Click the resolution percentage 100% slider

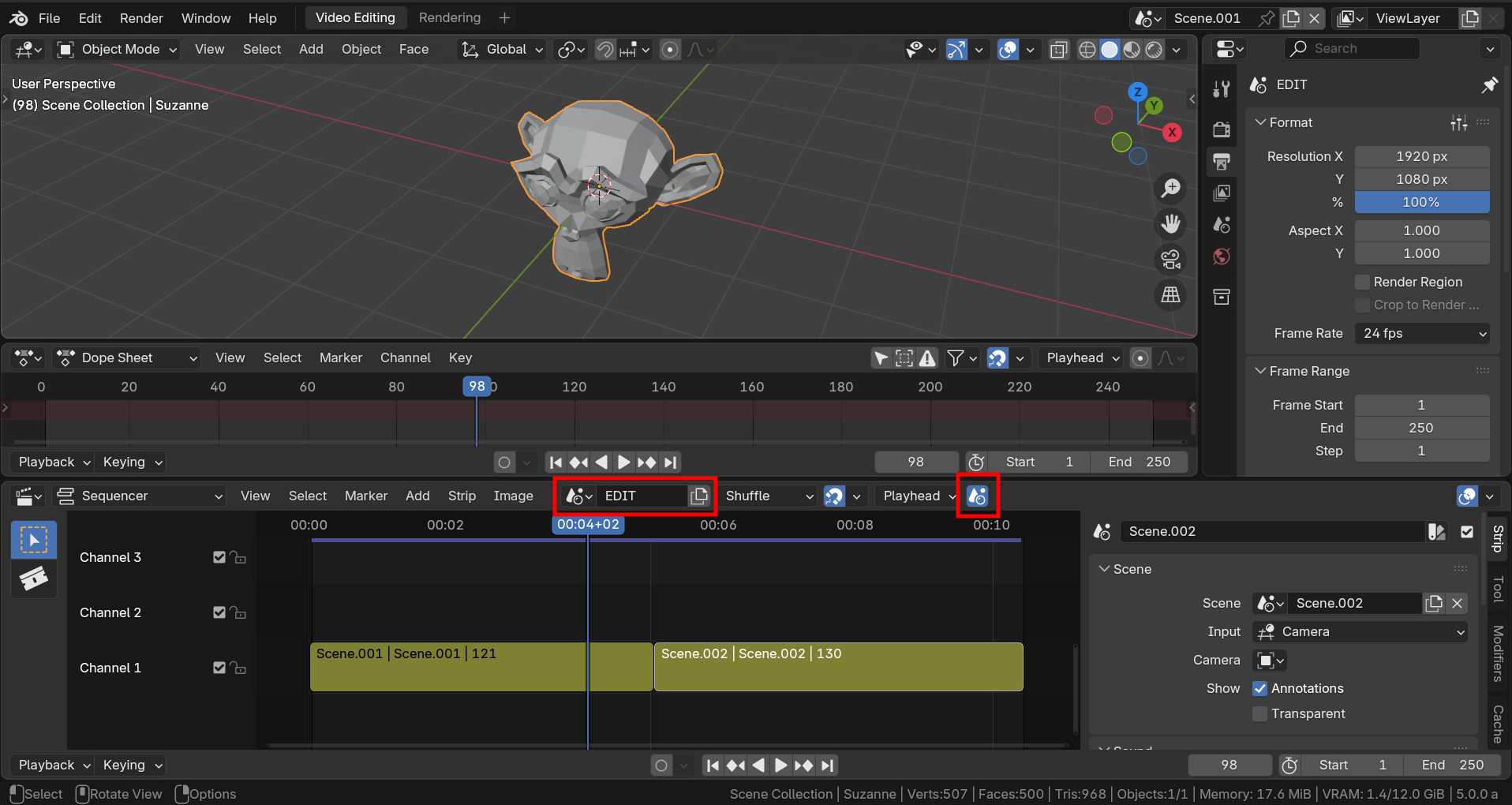click(1422, 202)
